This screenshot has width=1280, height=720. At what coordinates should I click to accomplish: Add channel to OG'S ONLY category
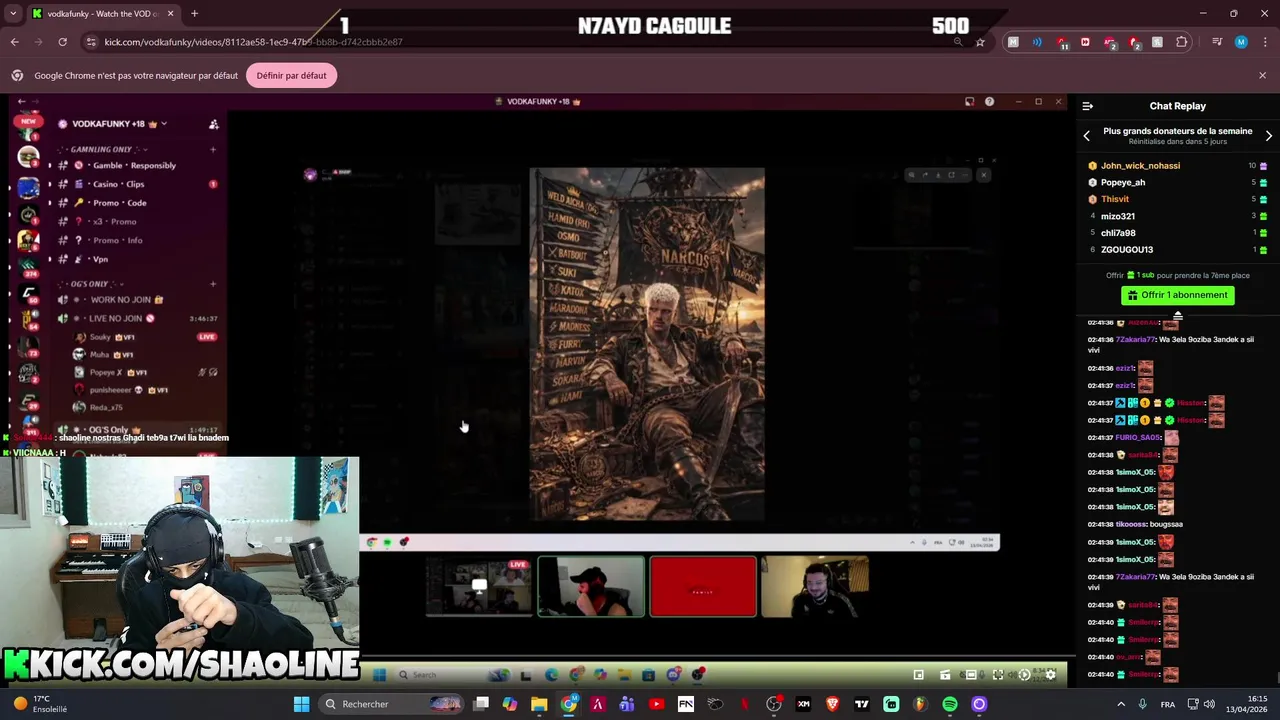(213, 284)
